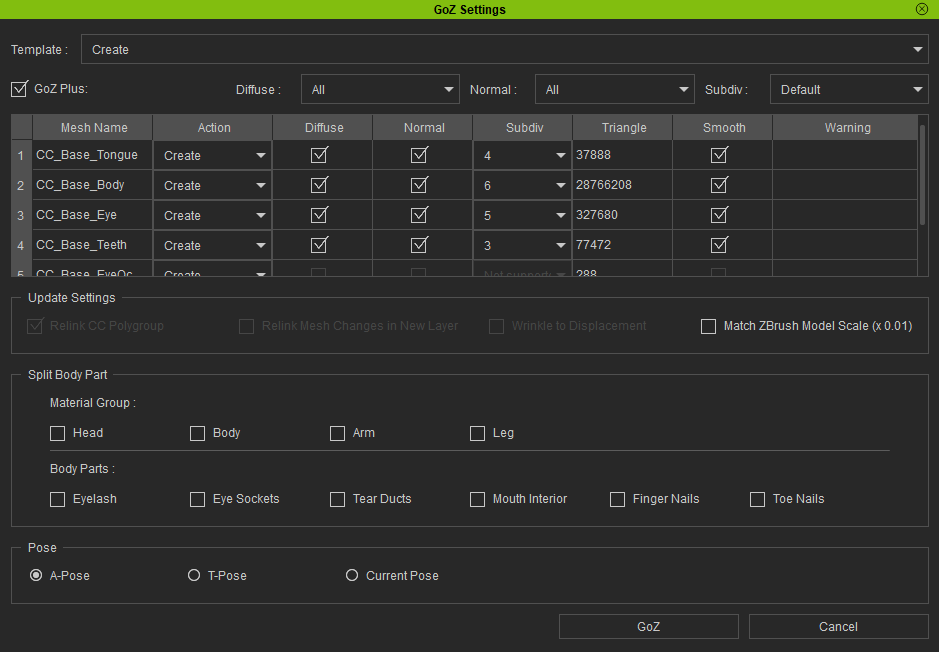Check the Leg material group
Screen dimensions: 939x652
tap(477, 433)
